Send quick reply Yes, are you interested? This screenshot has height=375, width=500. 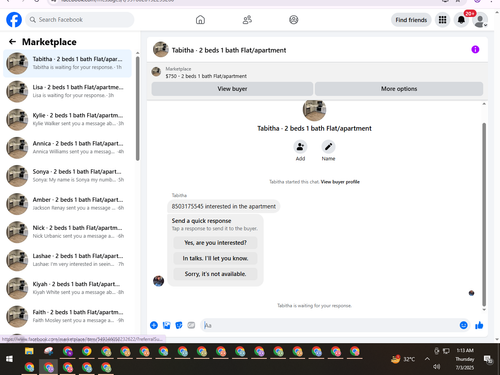215,243
